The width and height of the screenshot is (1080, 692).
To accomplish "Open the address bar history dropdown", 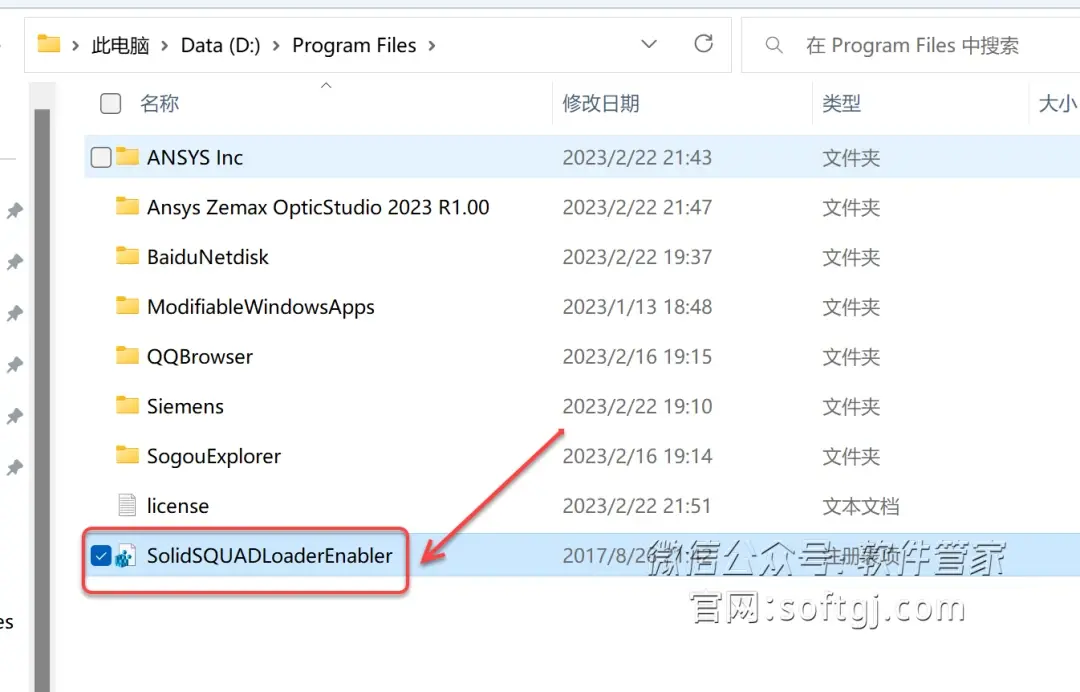I will pyautogui.click(x=649, y=44).
